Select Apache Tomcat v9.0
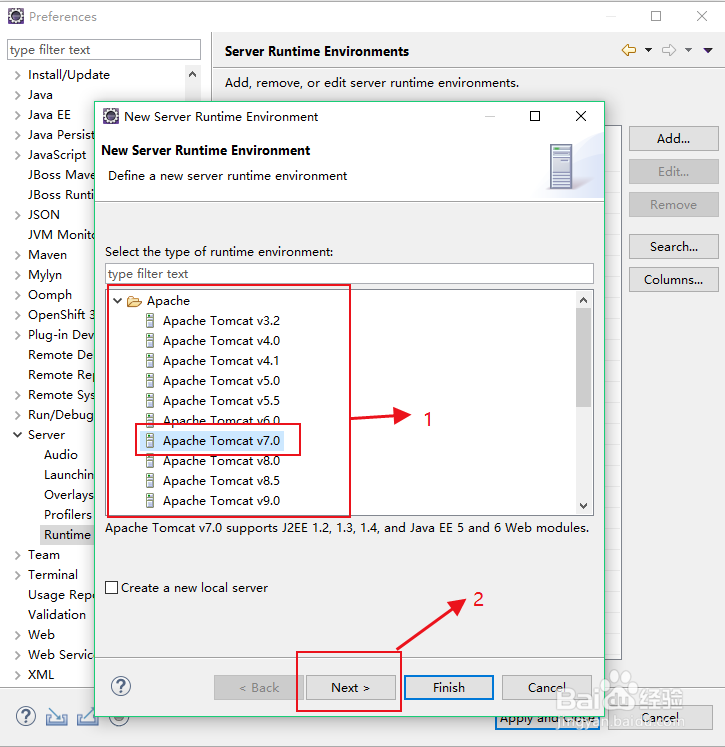This screenshot has height=747, width=725. pyautogui.click(x=221, y=501)
